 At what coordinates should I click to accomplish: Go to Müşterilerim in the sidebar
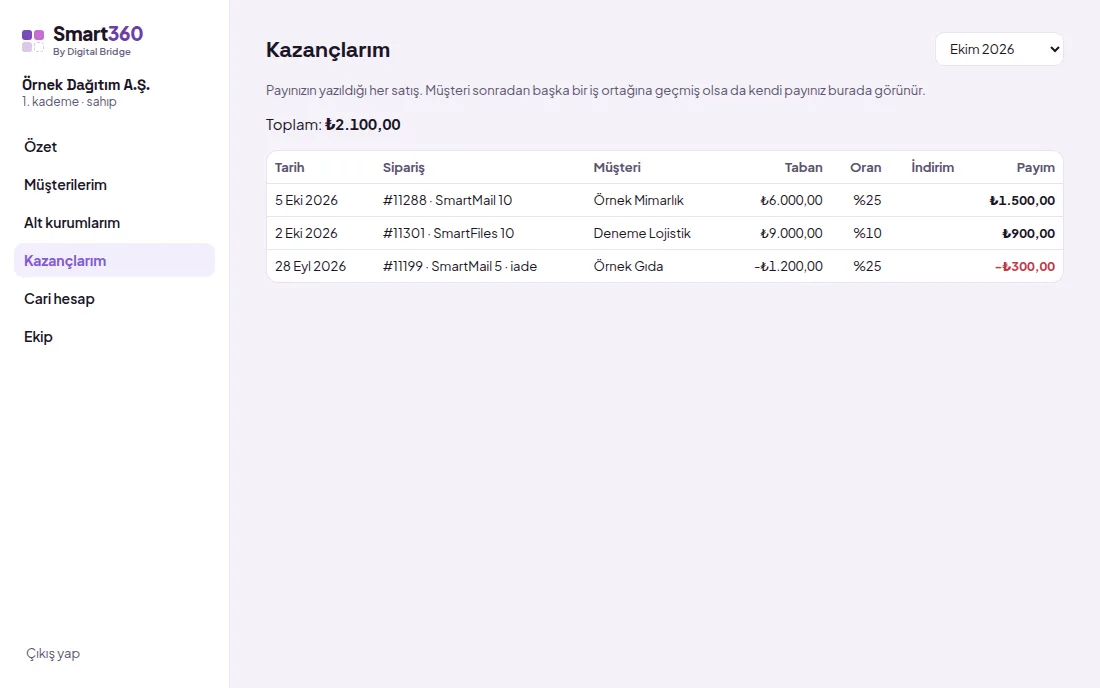114,184
